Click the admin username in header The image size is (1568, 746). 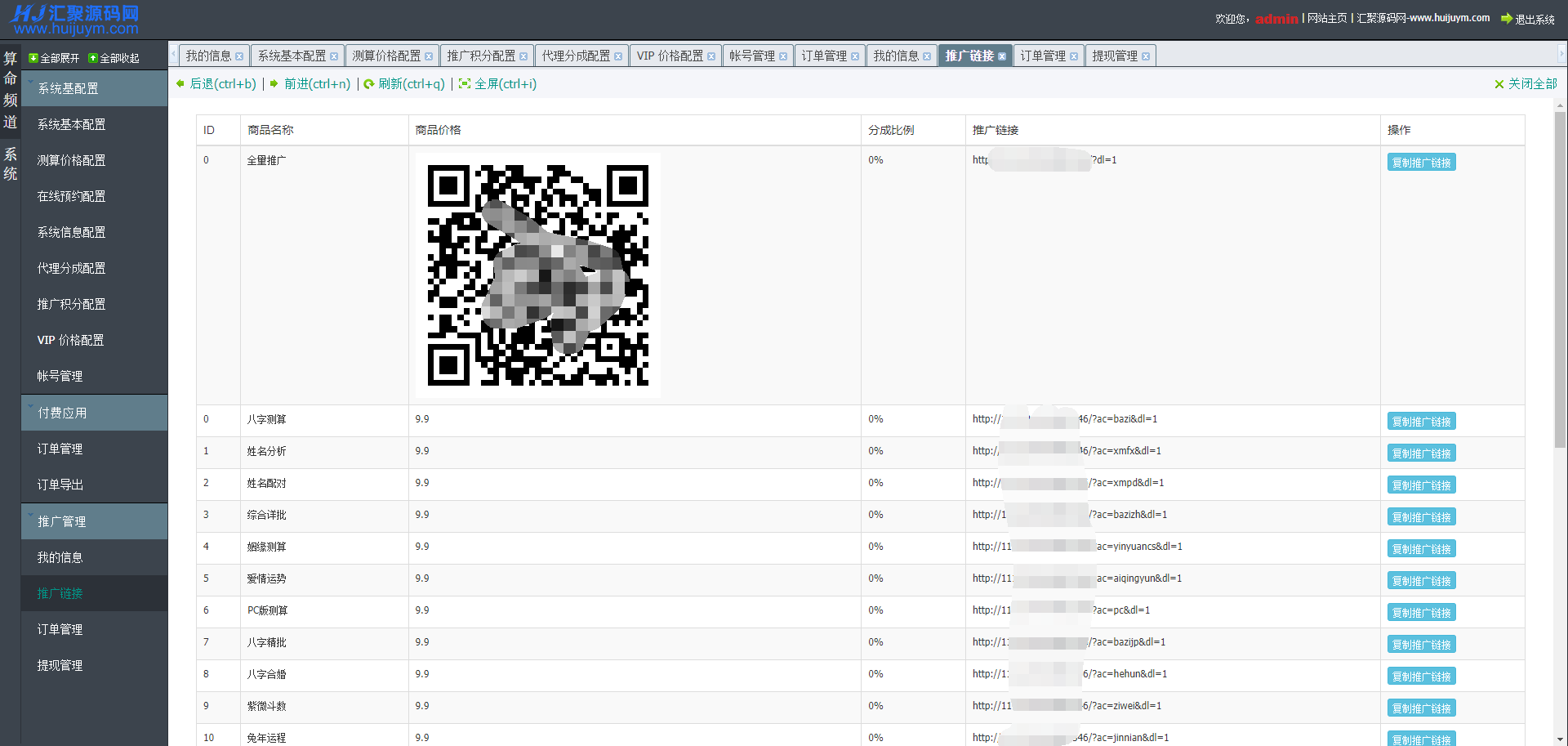[x=1276, y=19]
